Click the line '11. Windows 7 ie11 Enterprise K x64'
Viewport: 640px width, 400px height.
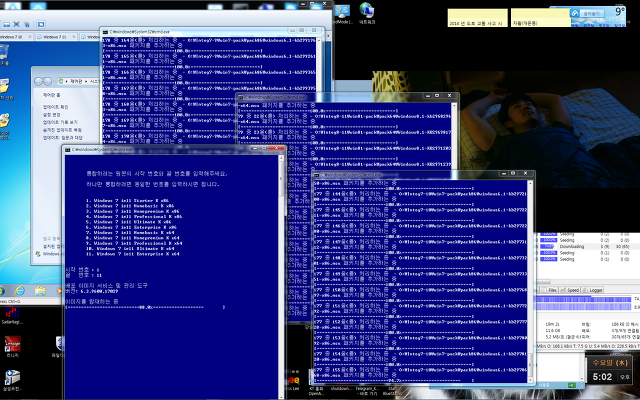133,254
